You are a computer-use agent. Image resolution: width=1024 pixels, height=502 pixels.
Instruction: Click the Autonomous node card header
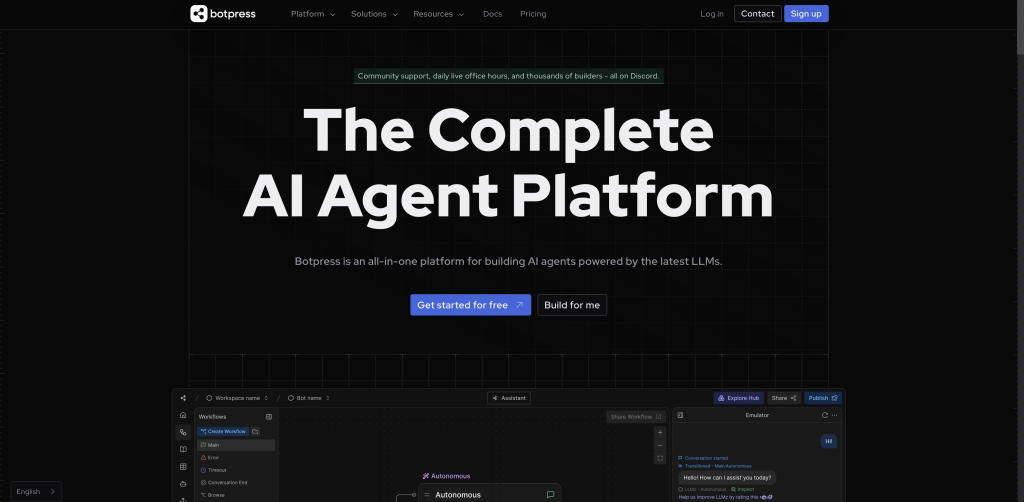tap(489, 495)
